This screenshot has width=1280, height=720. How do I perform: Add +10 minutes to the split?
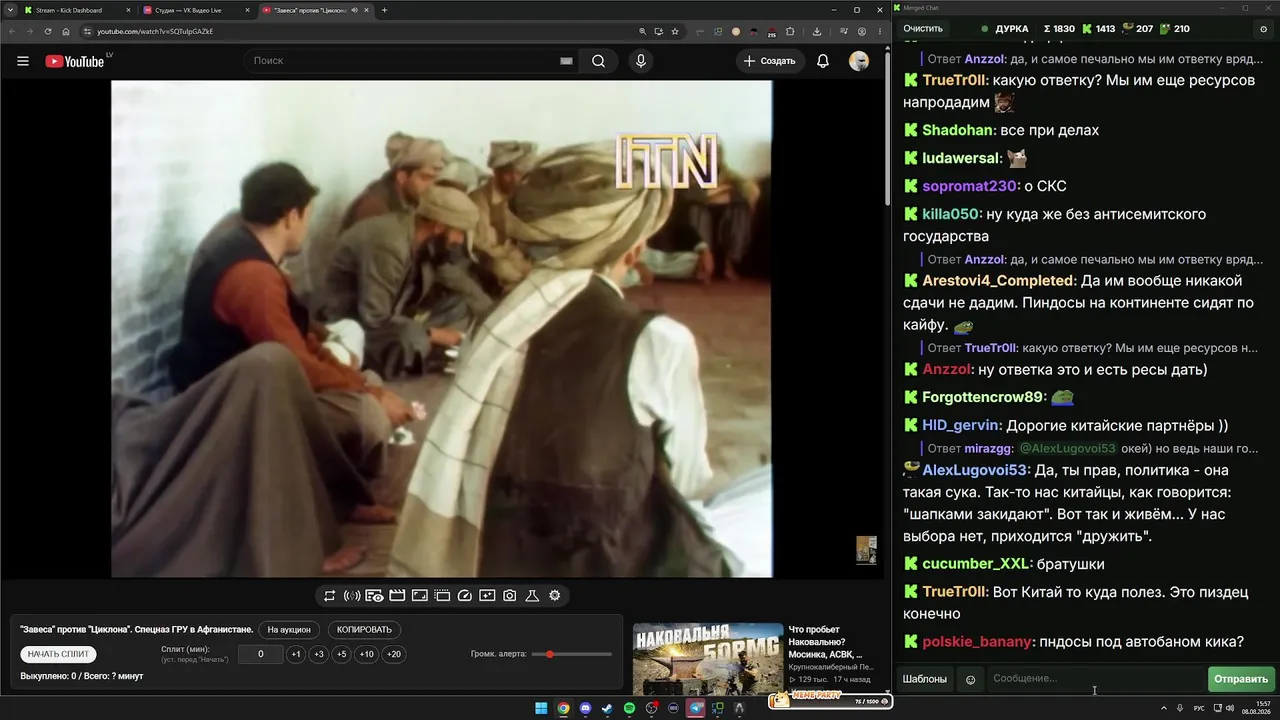367,654
